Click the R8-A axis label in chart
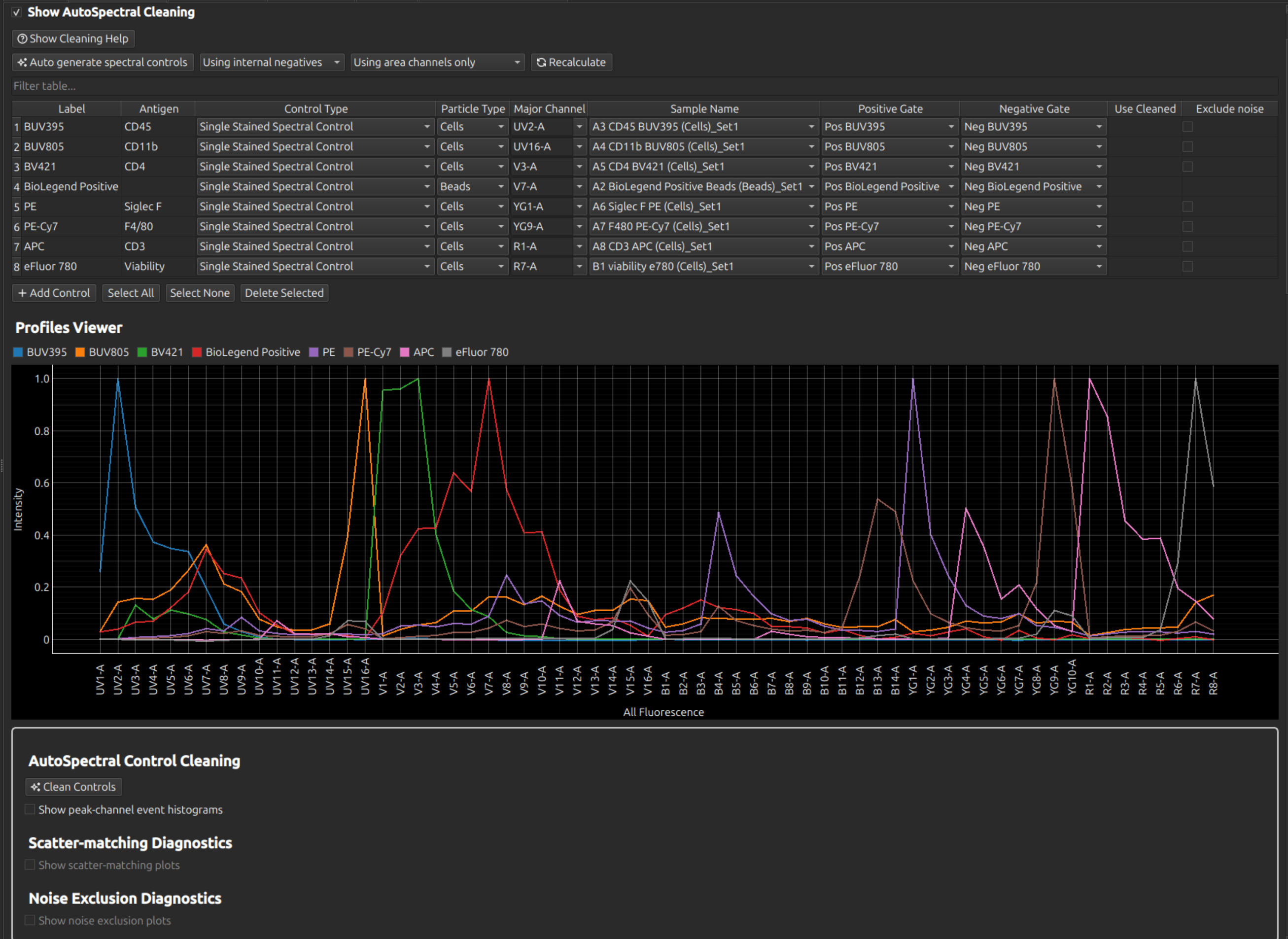 pyautogui.click(x=1214, y=683)
